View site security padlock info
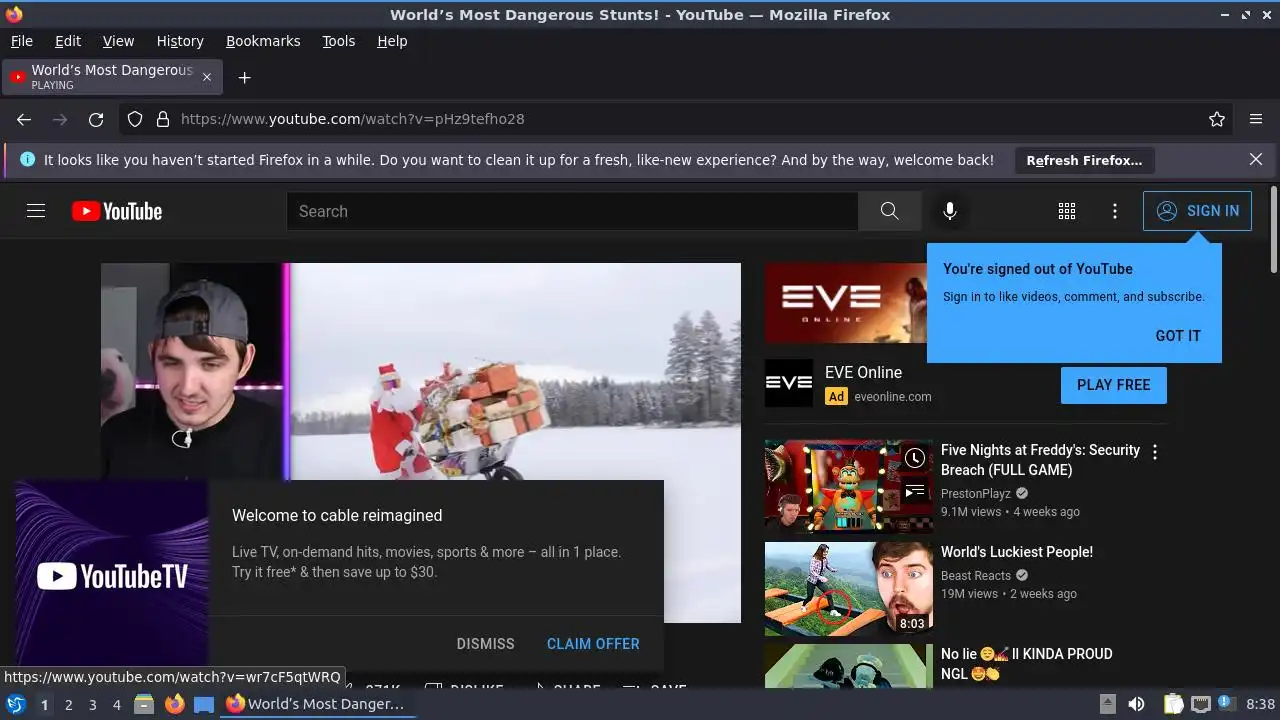Image resolution: width=1280 pixels, height=720 pixels. click(x=163, y=119)
